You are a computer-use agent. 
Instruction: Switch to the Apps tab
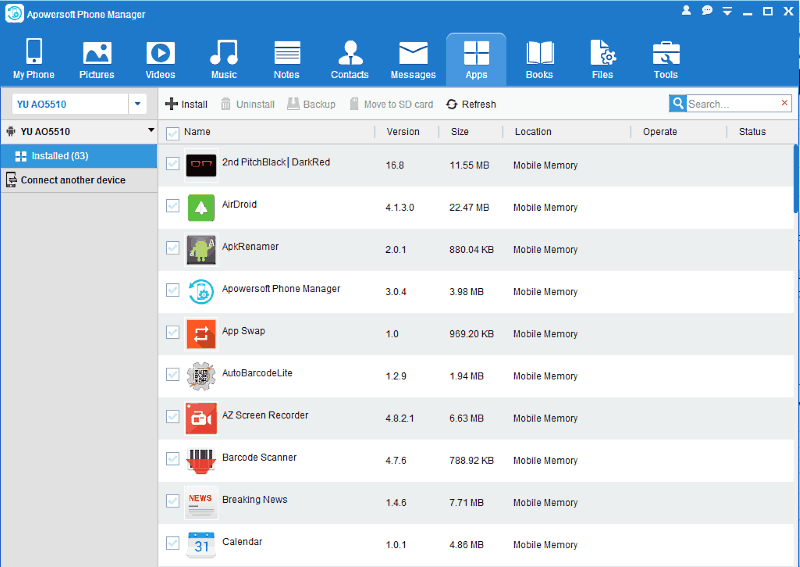coord(476,59)
